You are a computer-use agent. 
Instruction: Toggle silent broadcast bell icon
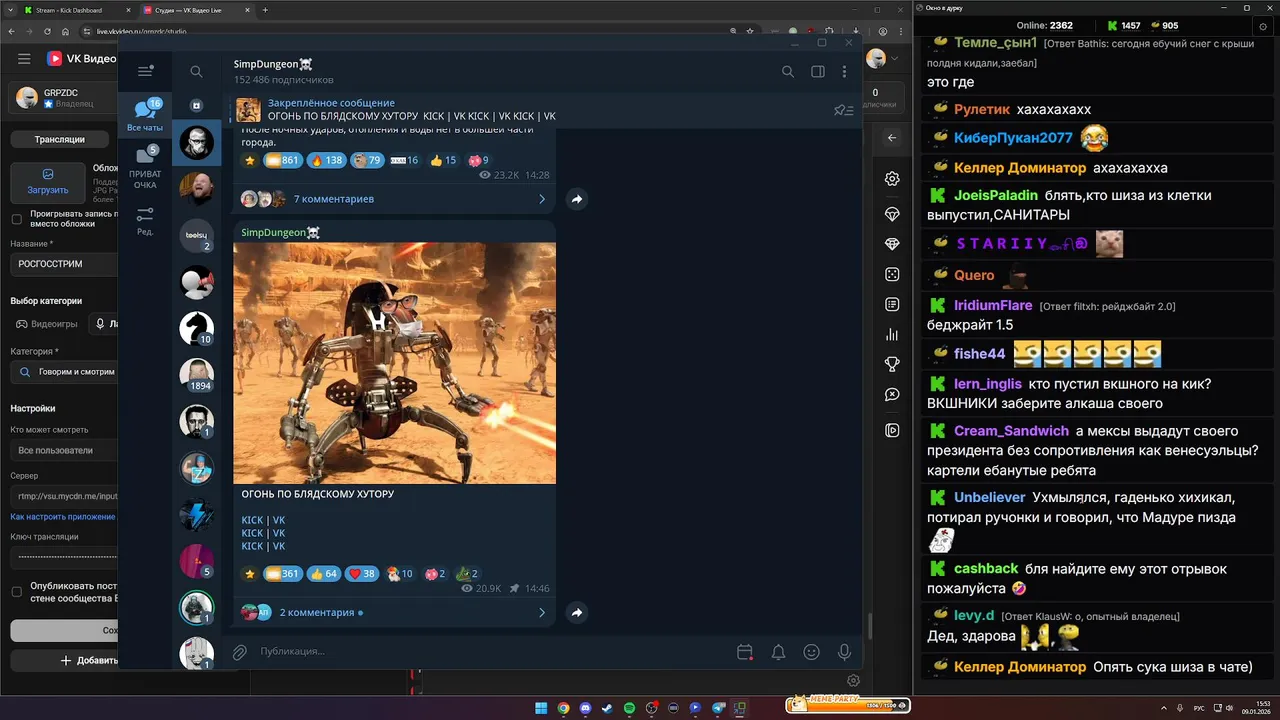(778, 652)
